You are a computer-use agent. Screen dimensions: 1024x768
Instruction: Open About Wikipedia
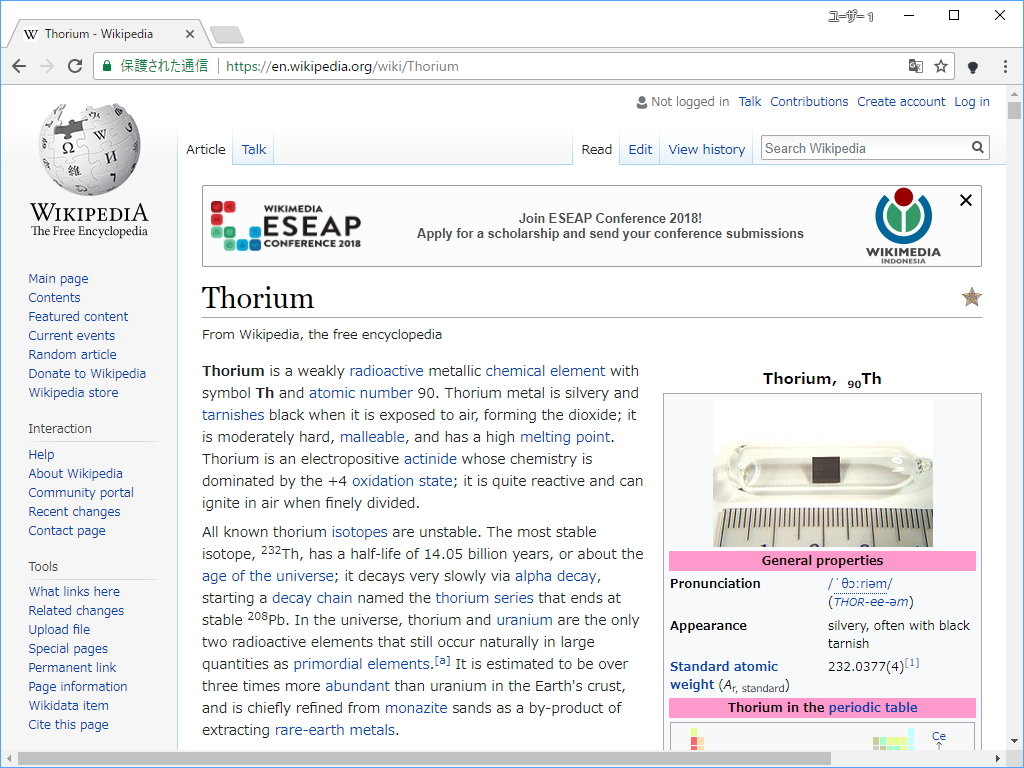(75, 473)
